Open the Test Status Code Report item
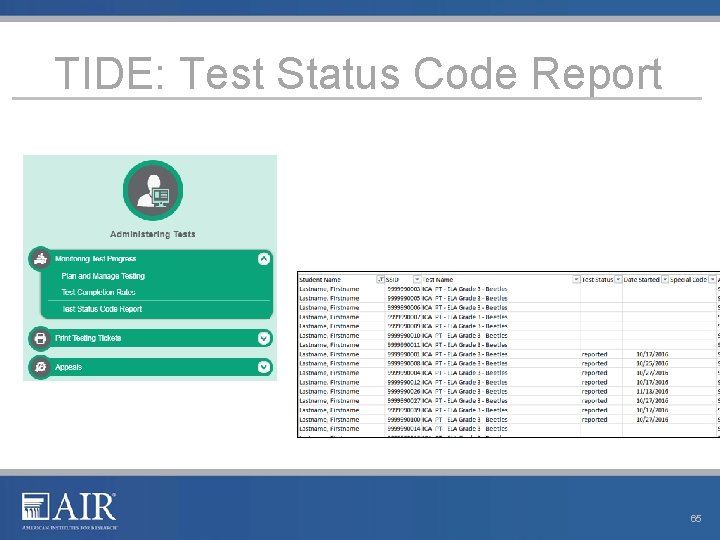Screen dimensions: 720x540 click(x=102, y=309)
